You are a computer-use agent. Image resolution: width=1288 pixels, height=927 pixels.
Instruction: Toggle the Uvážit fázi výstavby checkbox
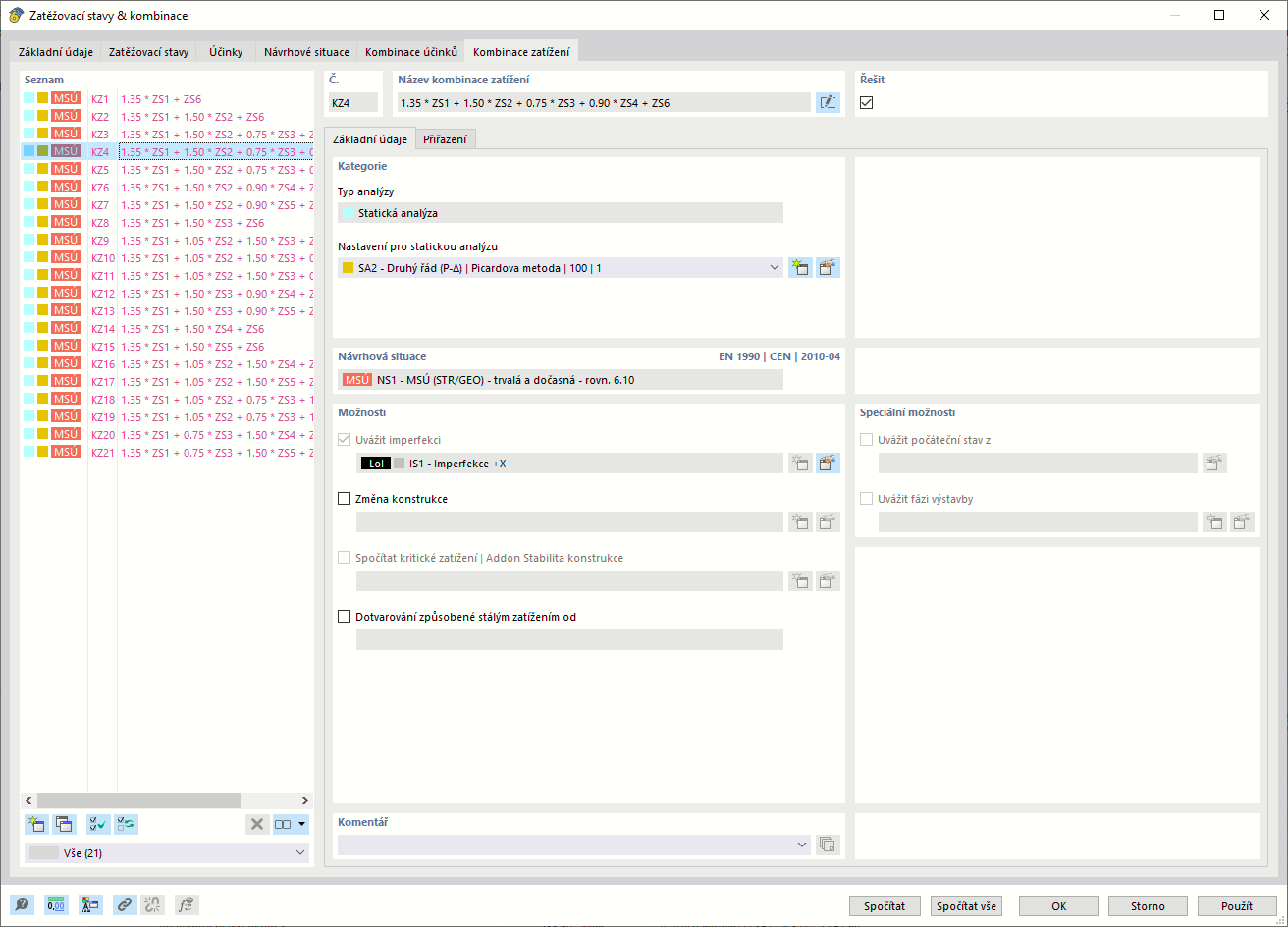[866, 499]
